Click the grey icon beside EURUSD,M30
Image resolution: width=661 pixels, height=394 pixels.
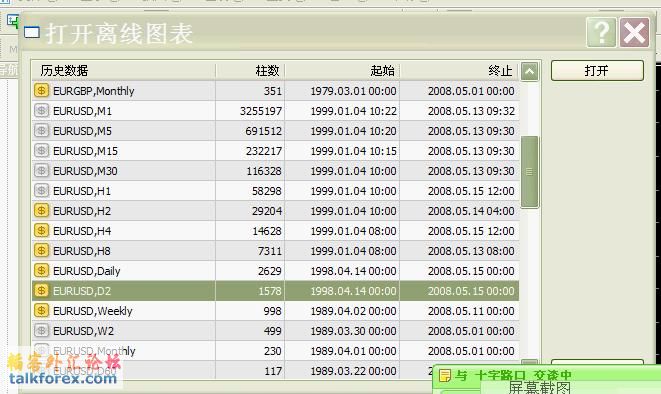click(41, 170)
